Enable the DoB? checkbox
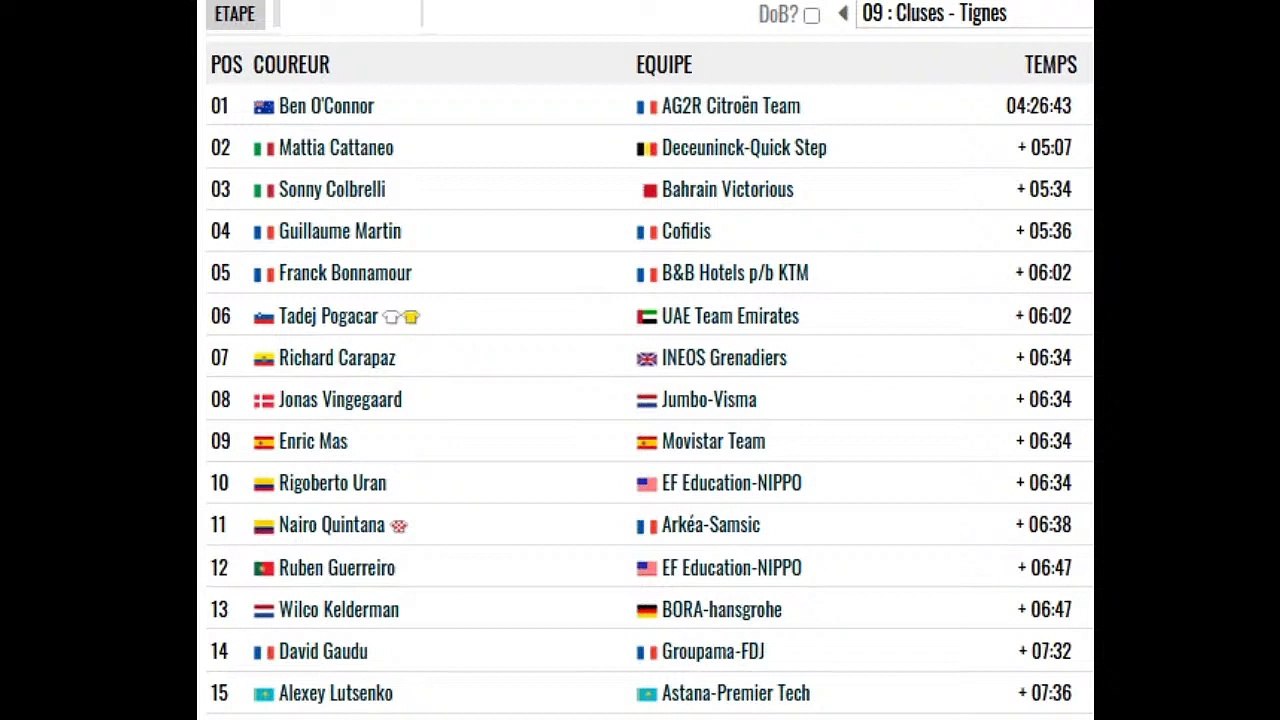1280x720 pixels. (812, 15)
